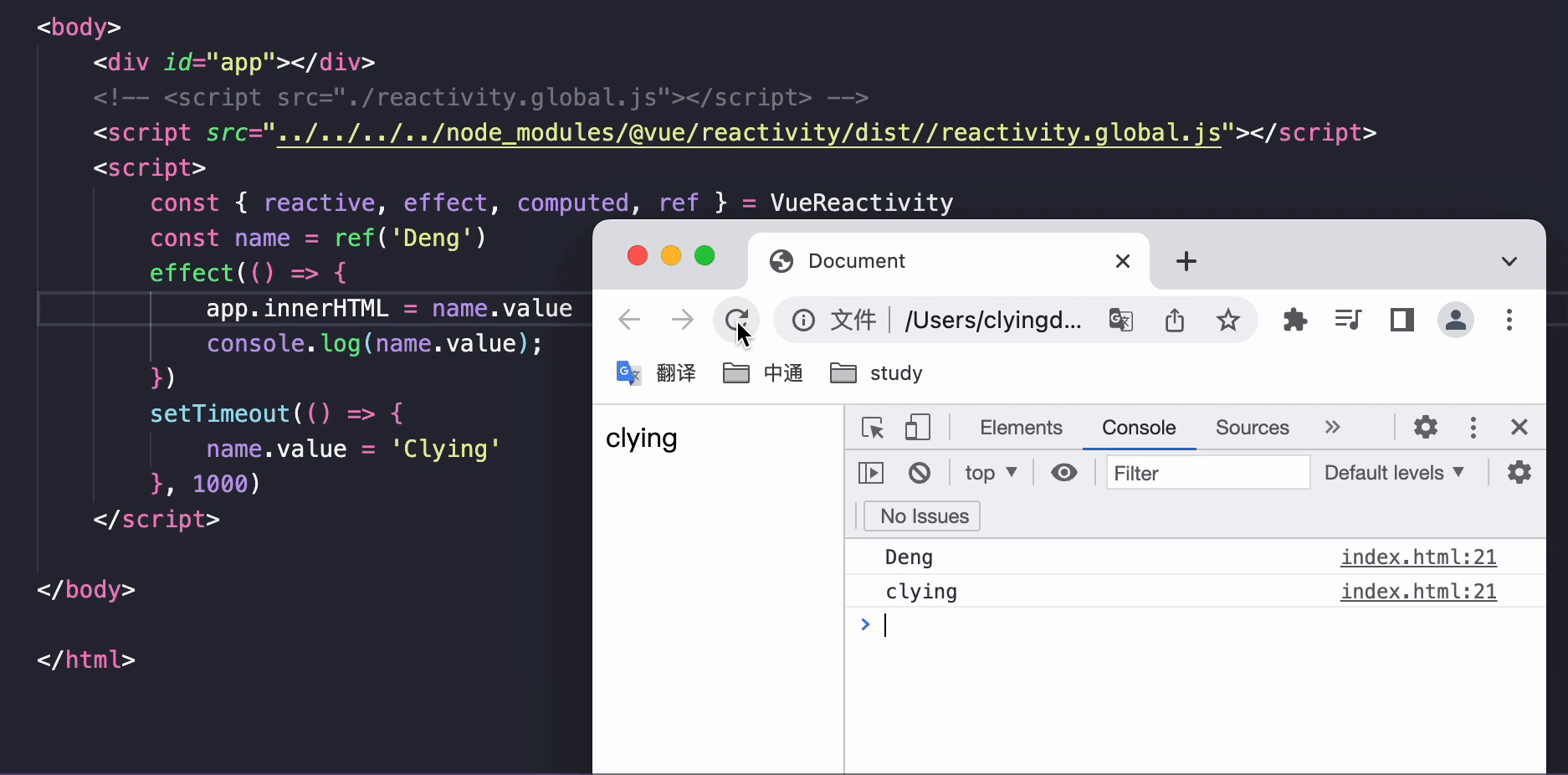Open the Extensions puzzle icon
The image size is (1568, 775).
click(1295, 320)
